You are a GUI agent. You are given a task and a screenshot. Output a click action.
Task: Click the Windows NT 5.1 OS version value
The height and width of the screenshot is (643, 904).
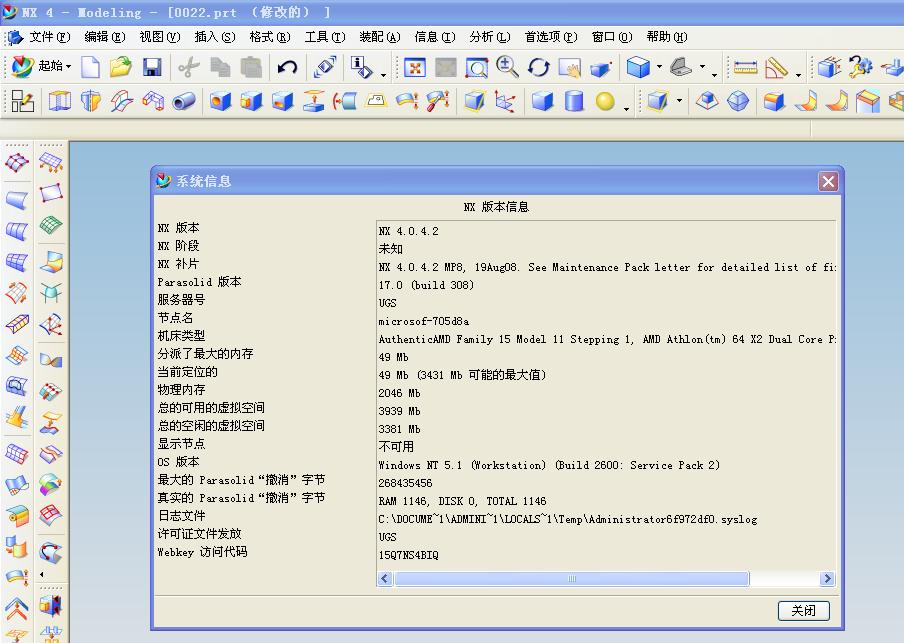pyautogui.click(x=549, y=465)
